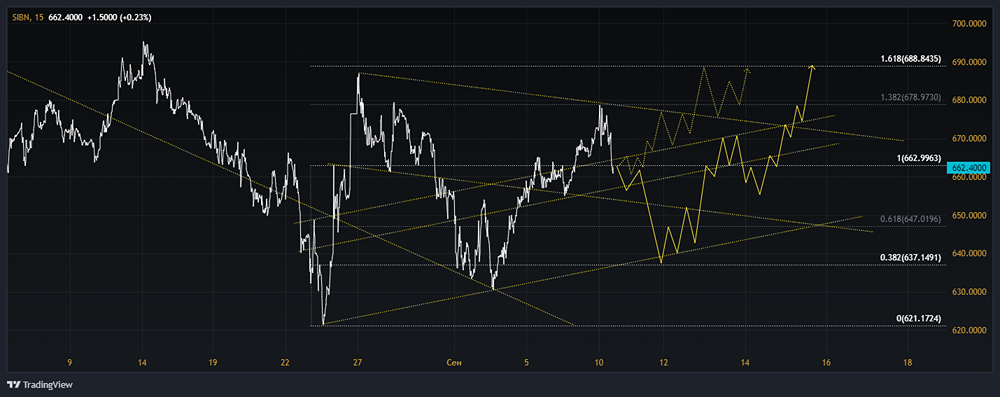This screenshot has height=397, width=1000.
Task: Select the 0.382(637.1491) Fibonacci level label
Action: tap(911, 257)
